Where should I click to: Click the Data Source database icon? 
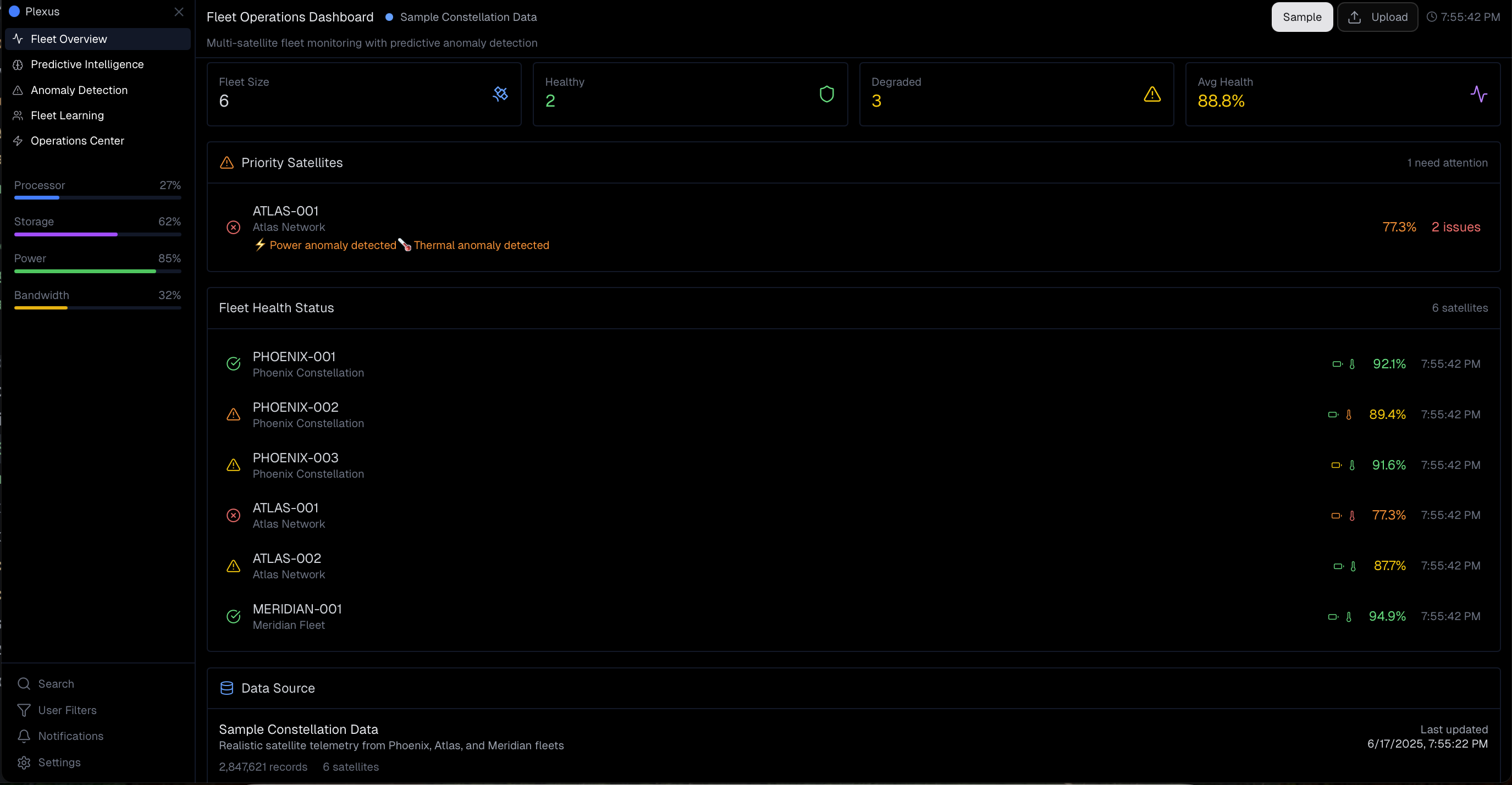227,688
